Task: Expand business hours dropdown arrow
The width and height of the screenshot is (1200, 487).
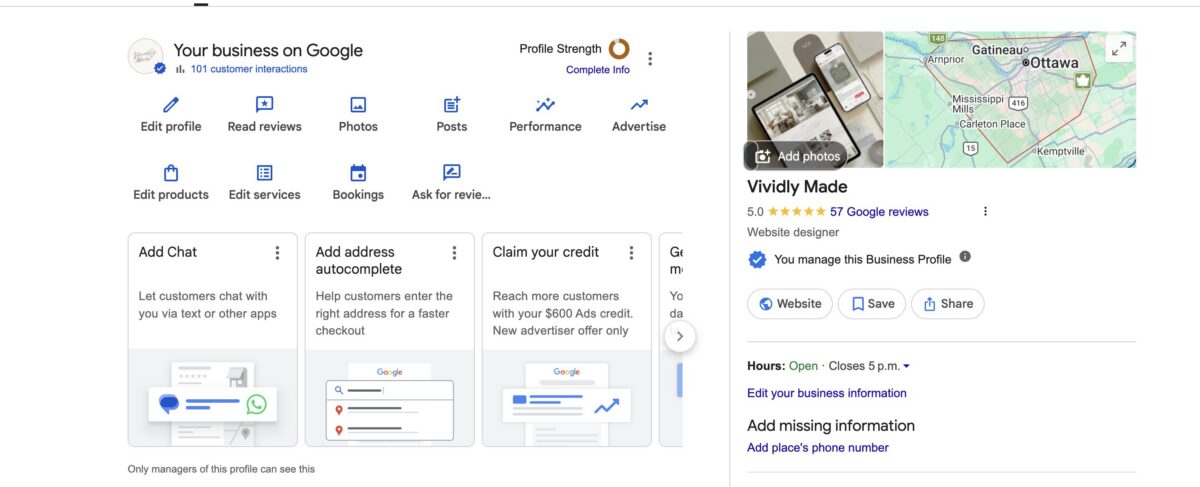Action: point(906,367)
